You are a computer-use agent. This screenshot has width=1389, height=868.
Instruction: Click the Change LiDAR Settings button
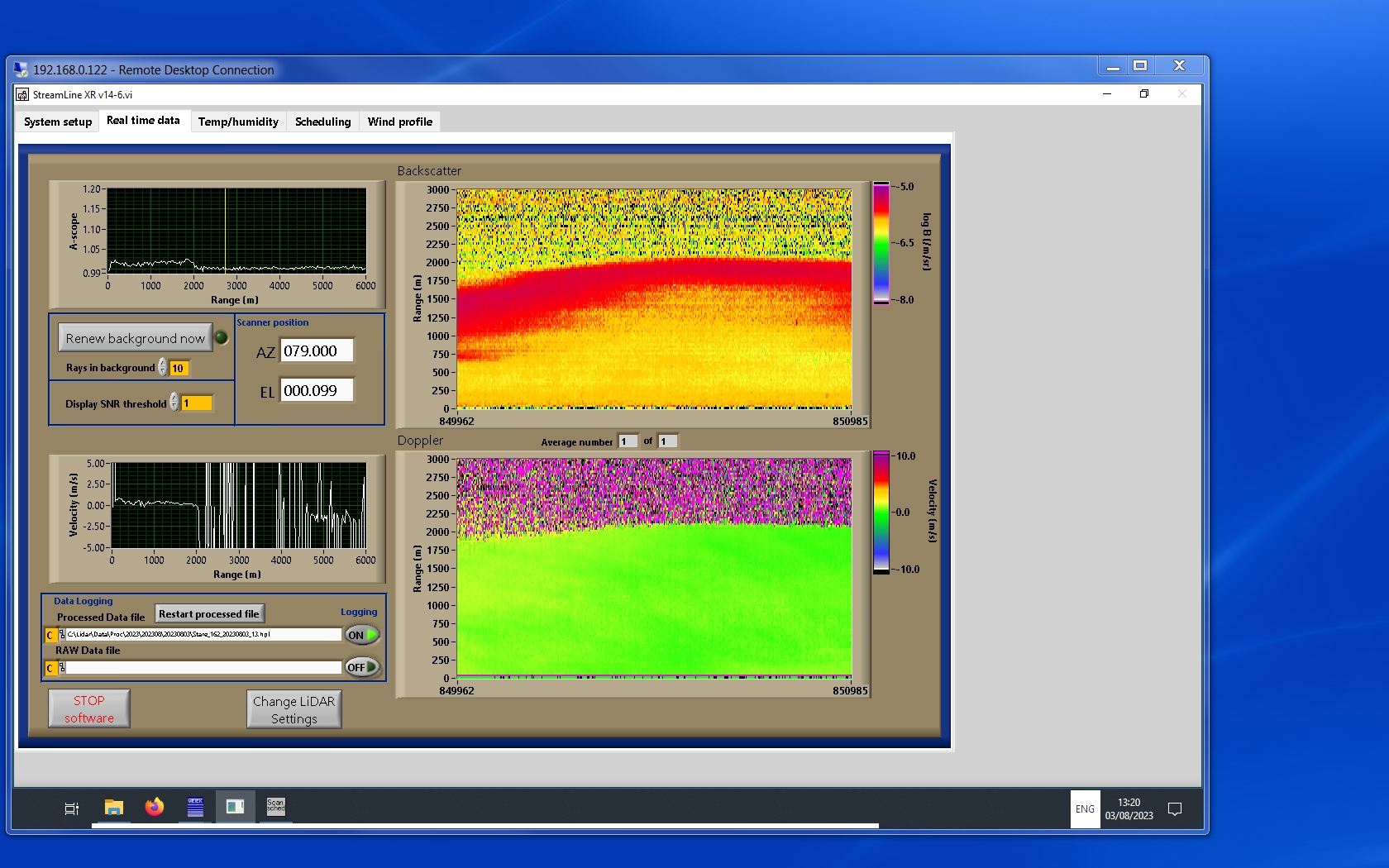click(294, 709)
